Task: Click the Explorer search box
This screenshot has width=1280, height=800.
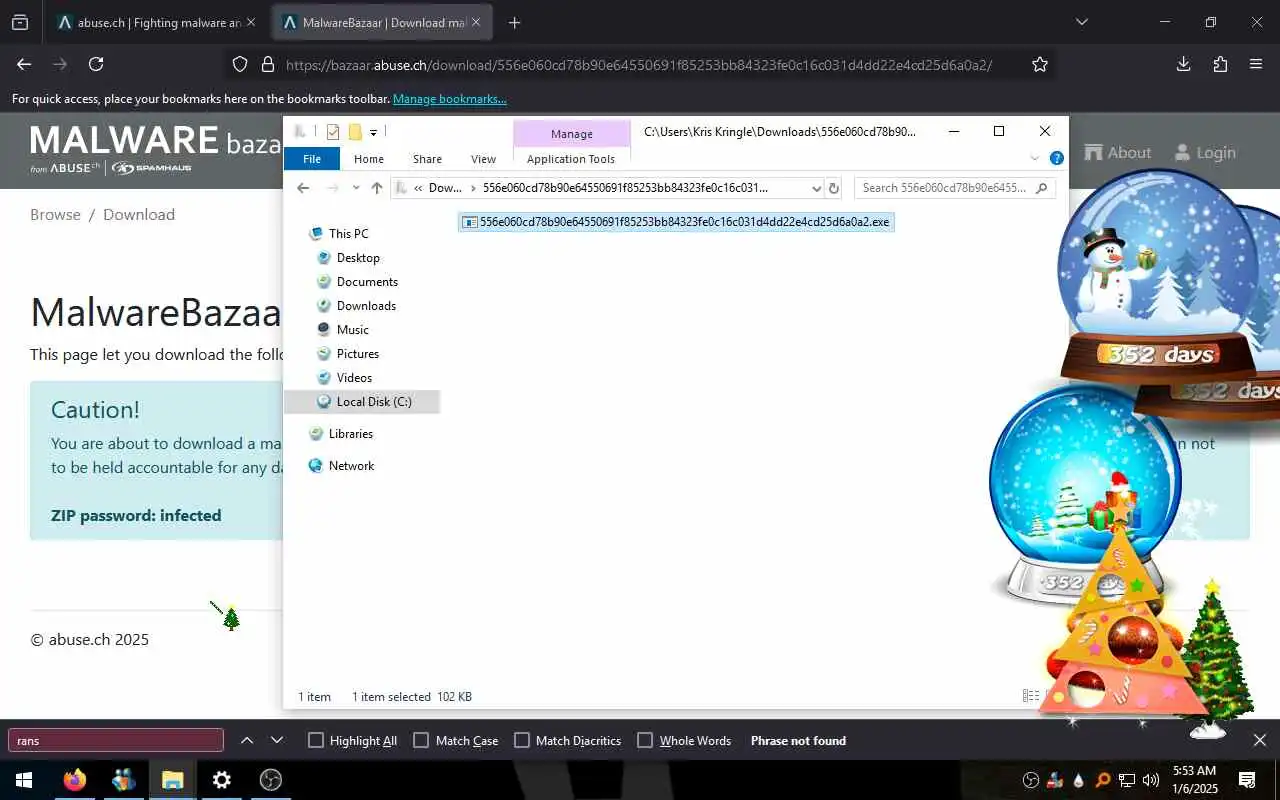Action: (x=955, y=188)
